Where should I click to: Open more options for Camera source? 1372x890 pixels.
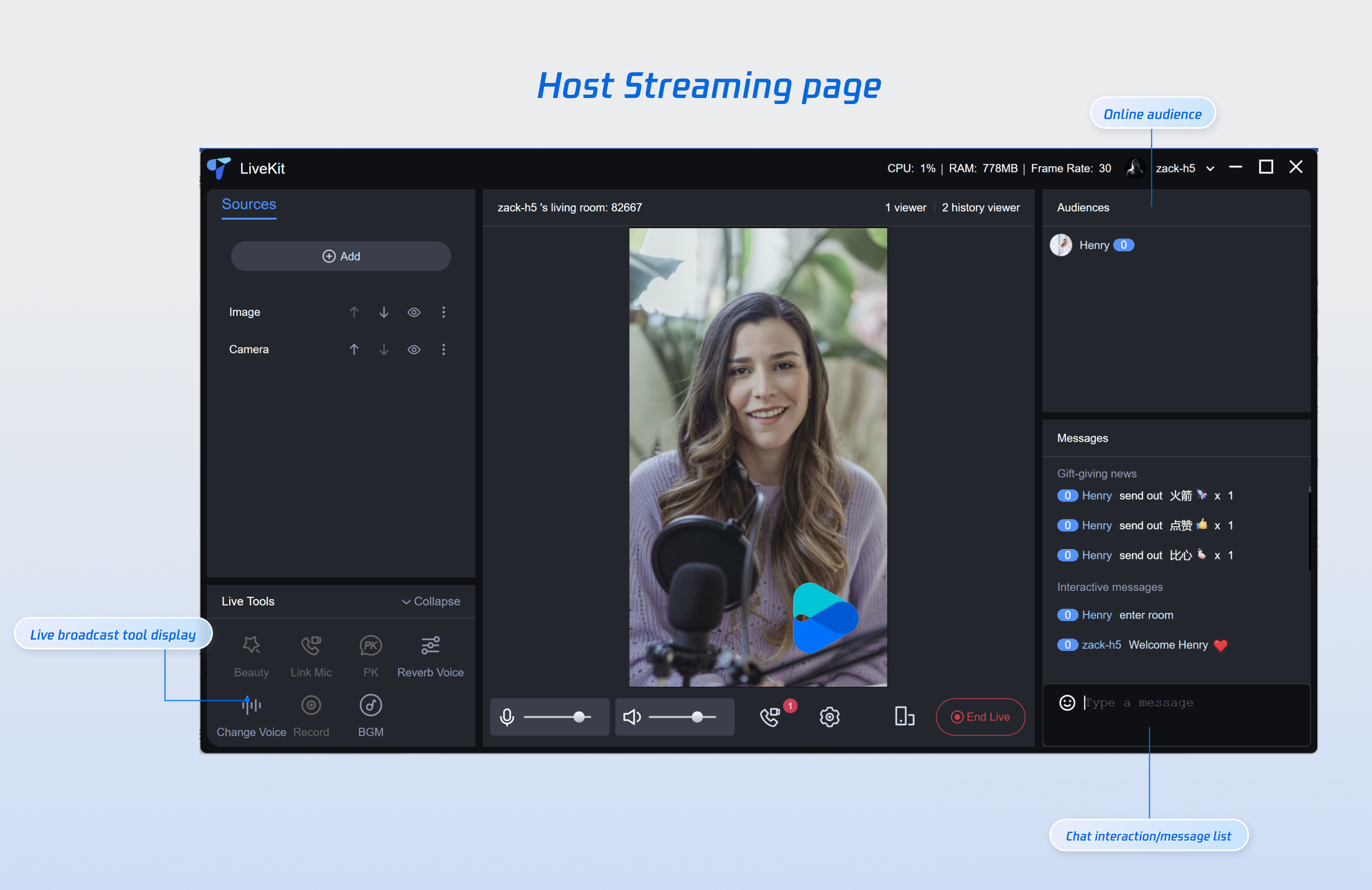point(443,350)
